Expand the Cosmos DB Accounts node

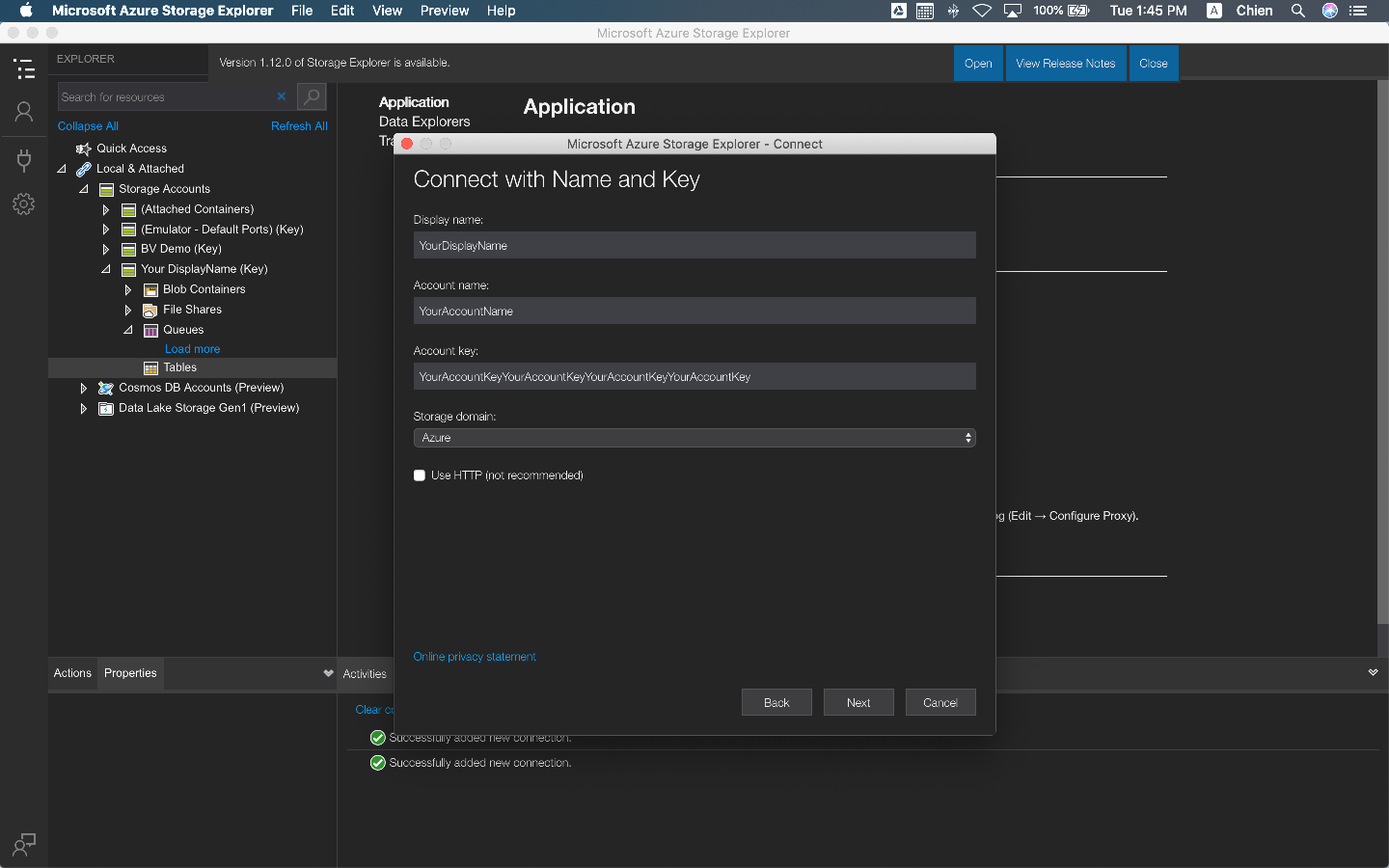point(84,388)
